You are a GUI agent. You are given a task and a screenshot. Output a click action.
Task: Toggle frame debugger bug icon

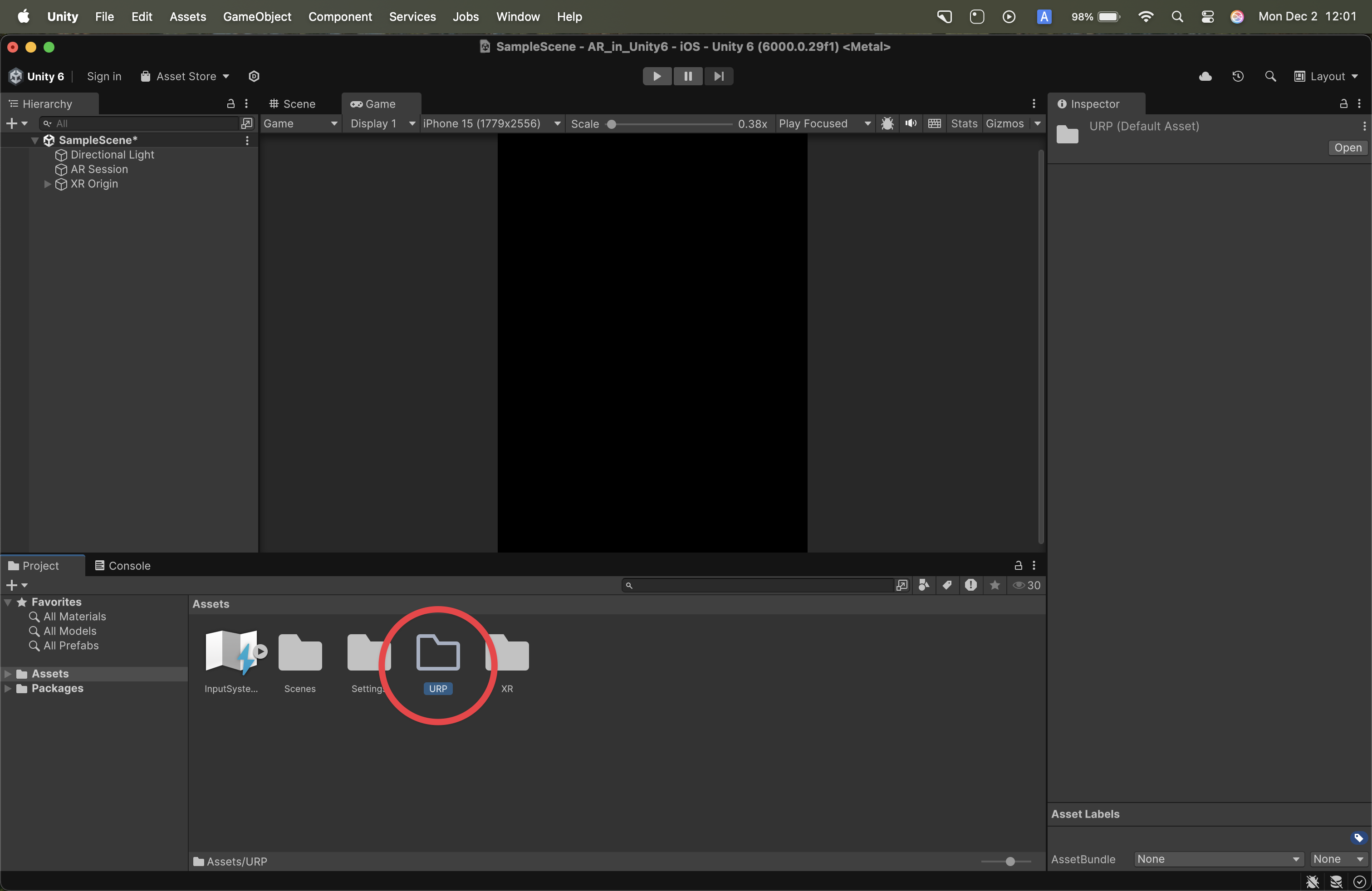point(887,123)
